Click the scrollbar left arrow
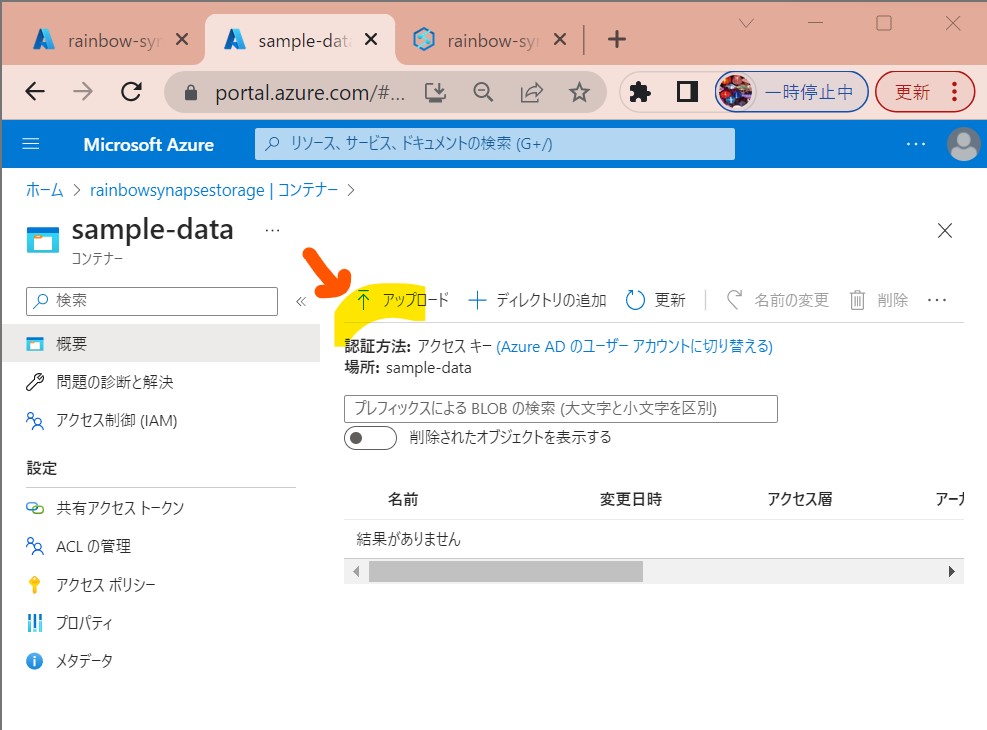987x730 pixels. pos(356,571)
